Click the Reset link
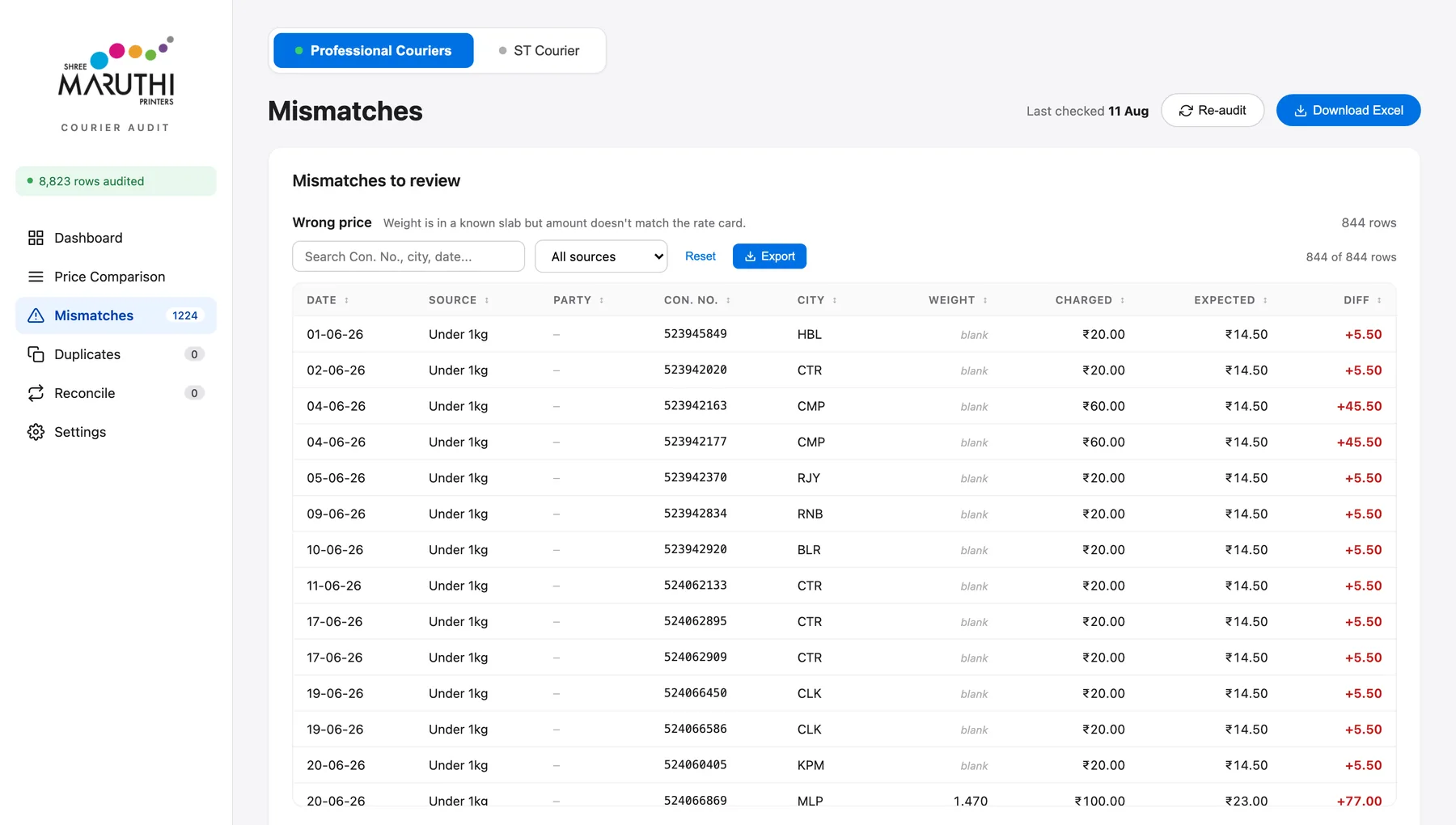Image resolution: width=1456 pixels, height=825 pixels. click(700, 256)
